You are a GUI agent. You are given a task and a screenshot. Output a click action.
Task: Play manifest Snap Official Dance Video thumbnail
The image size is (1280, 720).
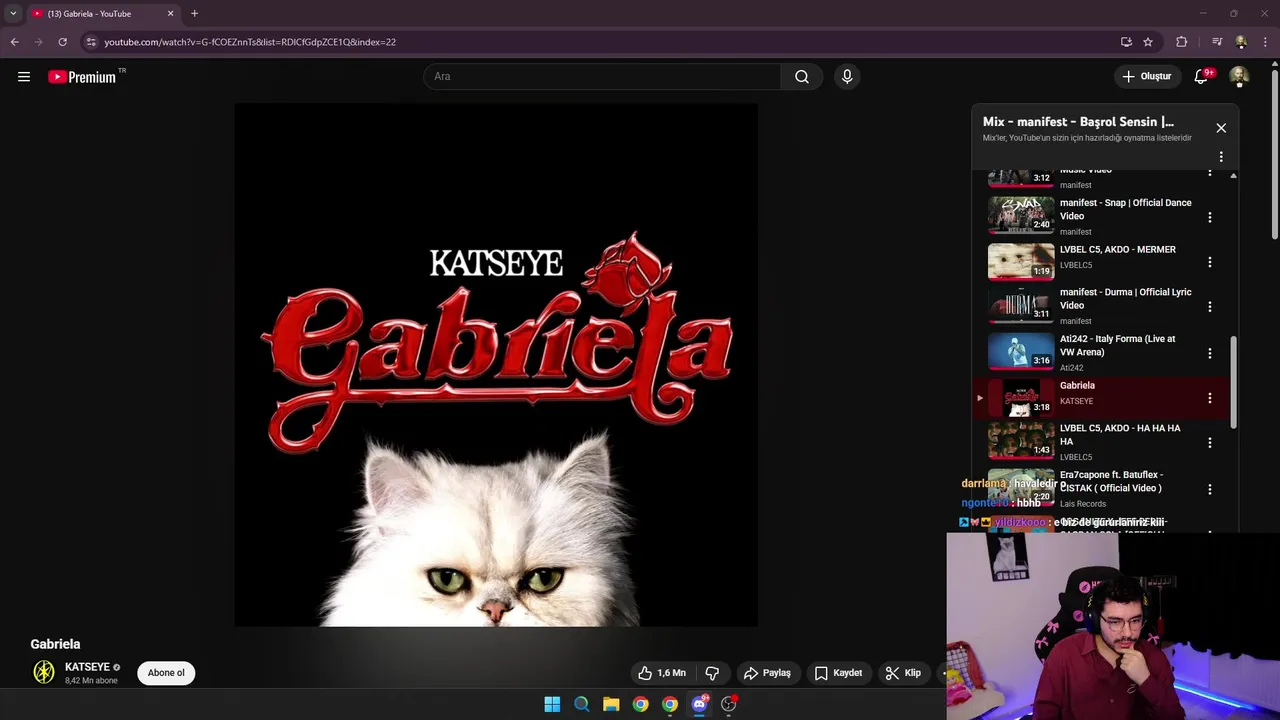tap(1021, 215)
